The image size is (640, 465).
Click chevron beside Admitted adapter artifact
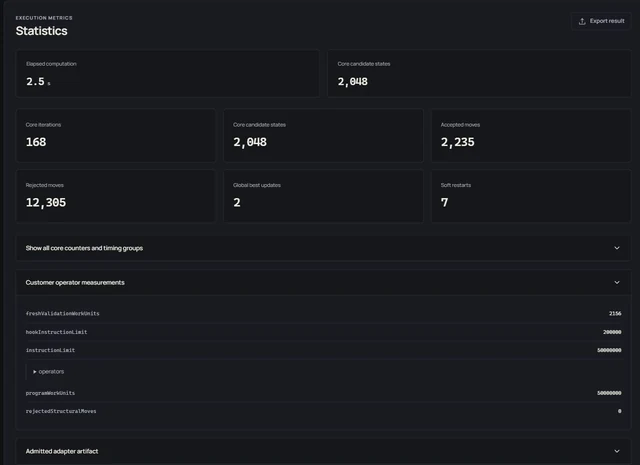(617, 451)
